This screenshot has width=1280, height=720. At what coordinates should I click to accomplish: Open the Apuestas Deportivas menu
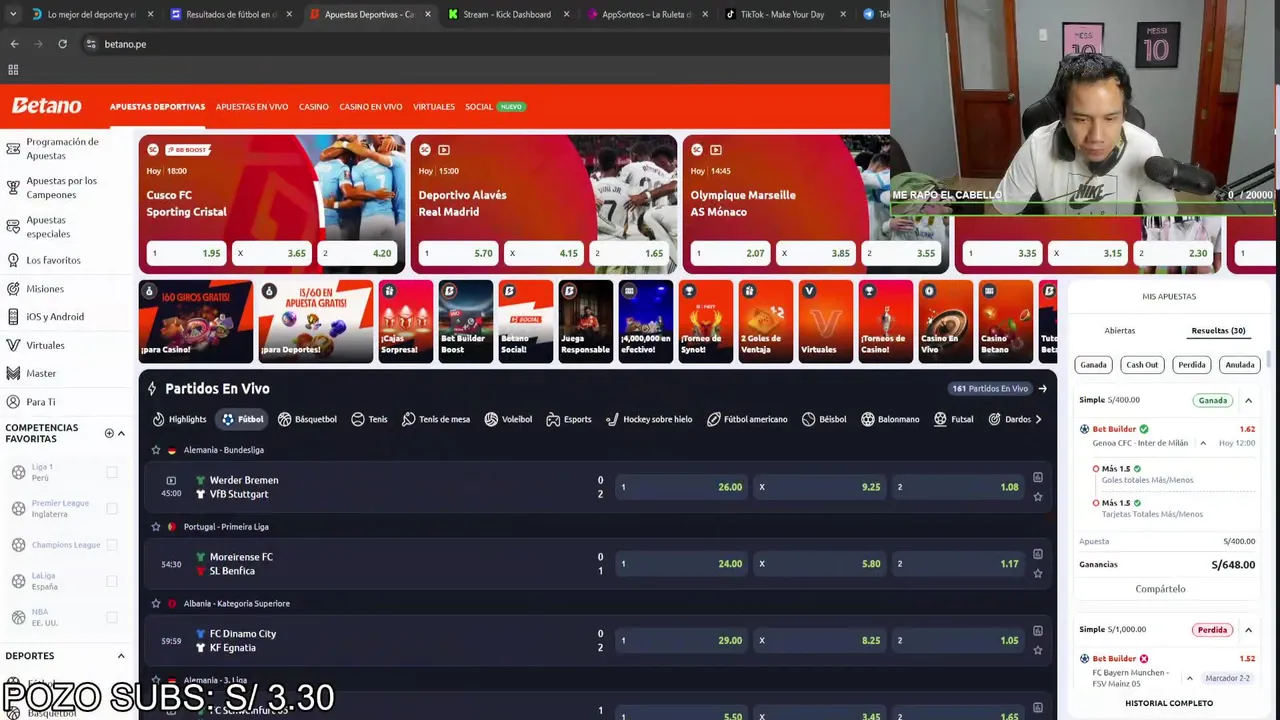(x=157, y=107)
